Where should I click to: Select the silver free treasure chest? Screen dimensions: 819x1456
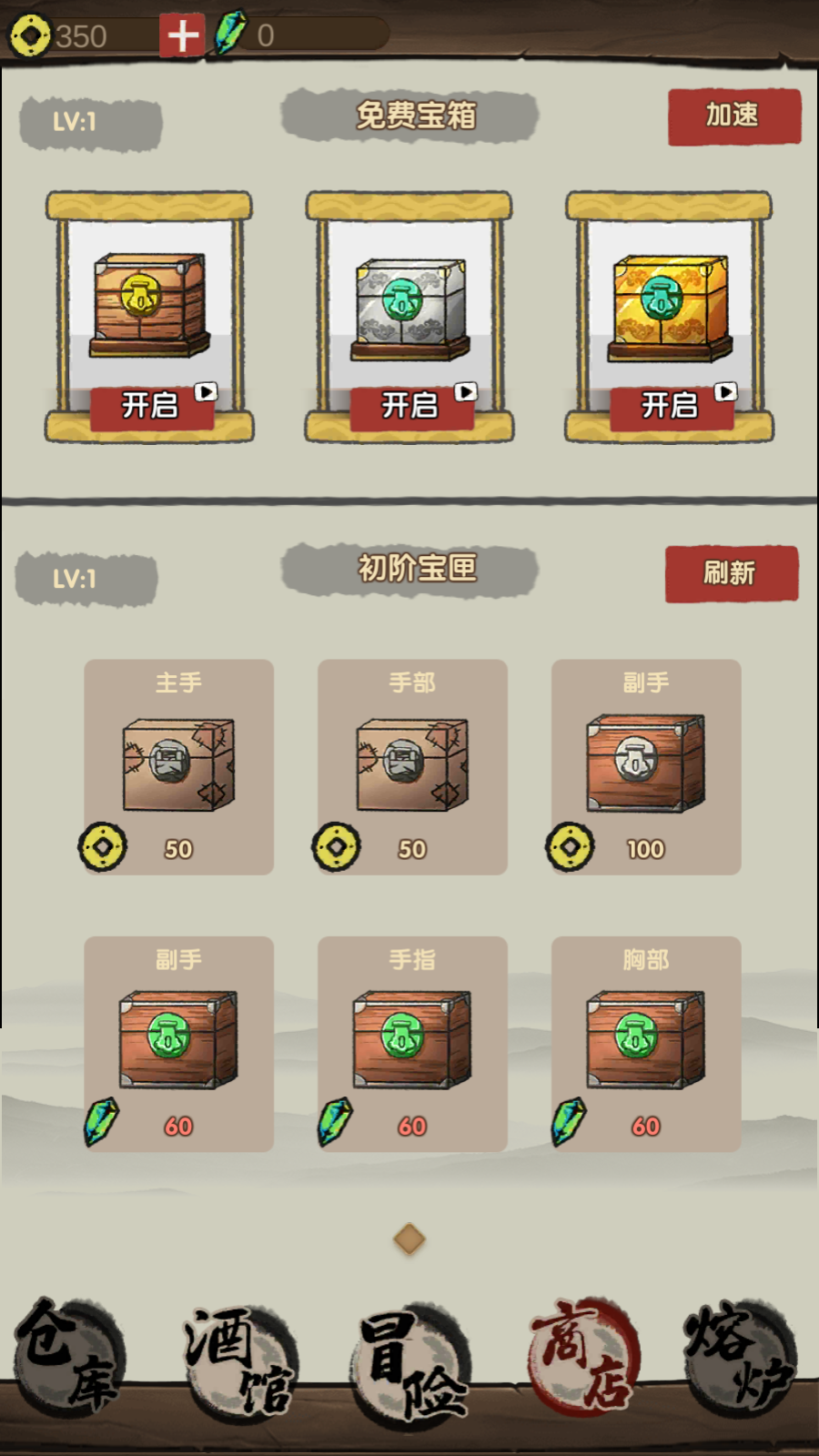[x=409, y=308]
